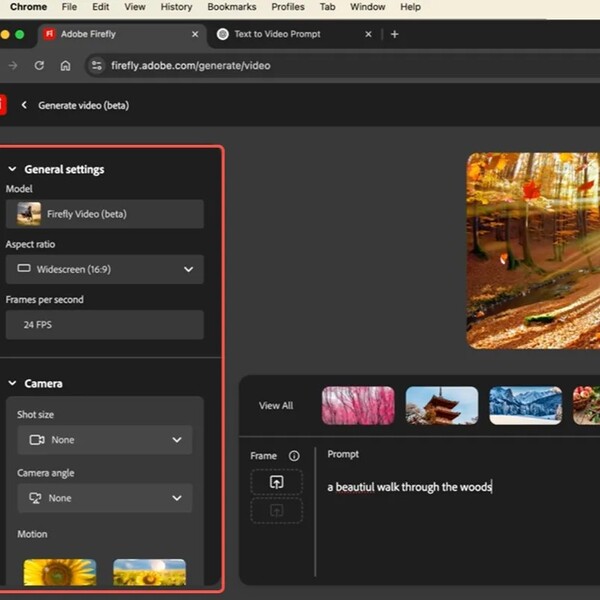Screen dimensions: 600x600
Task: Close the Text to Video Prompt tab
Action: tap(368, 34)
